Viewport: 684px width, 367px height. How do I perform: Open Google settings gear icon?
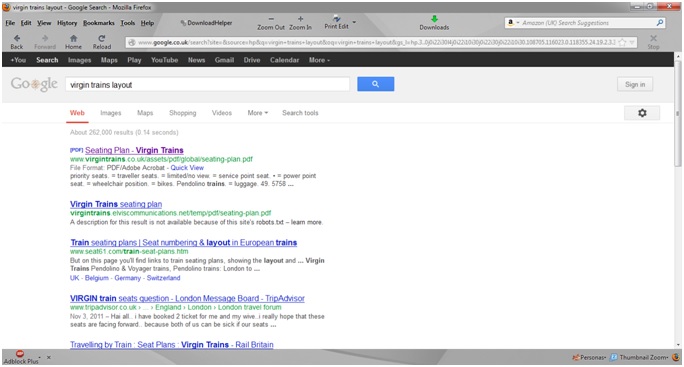tap(642, 113)
